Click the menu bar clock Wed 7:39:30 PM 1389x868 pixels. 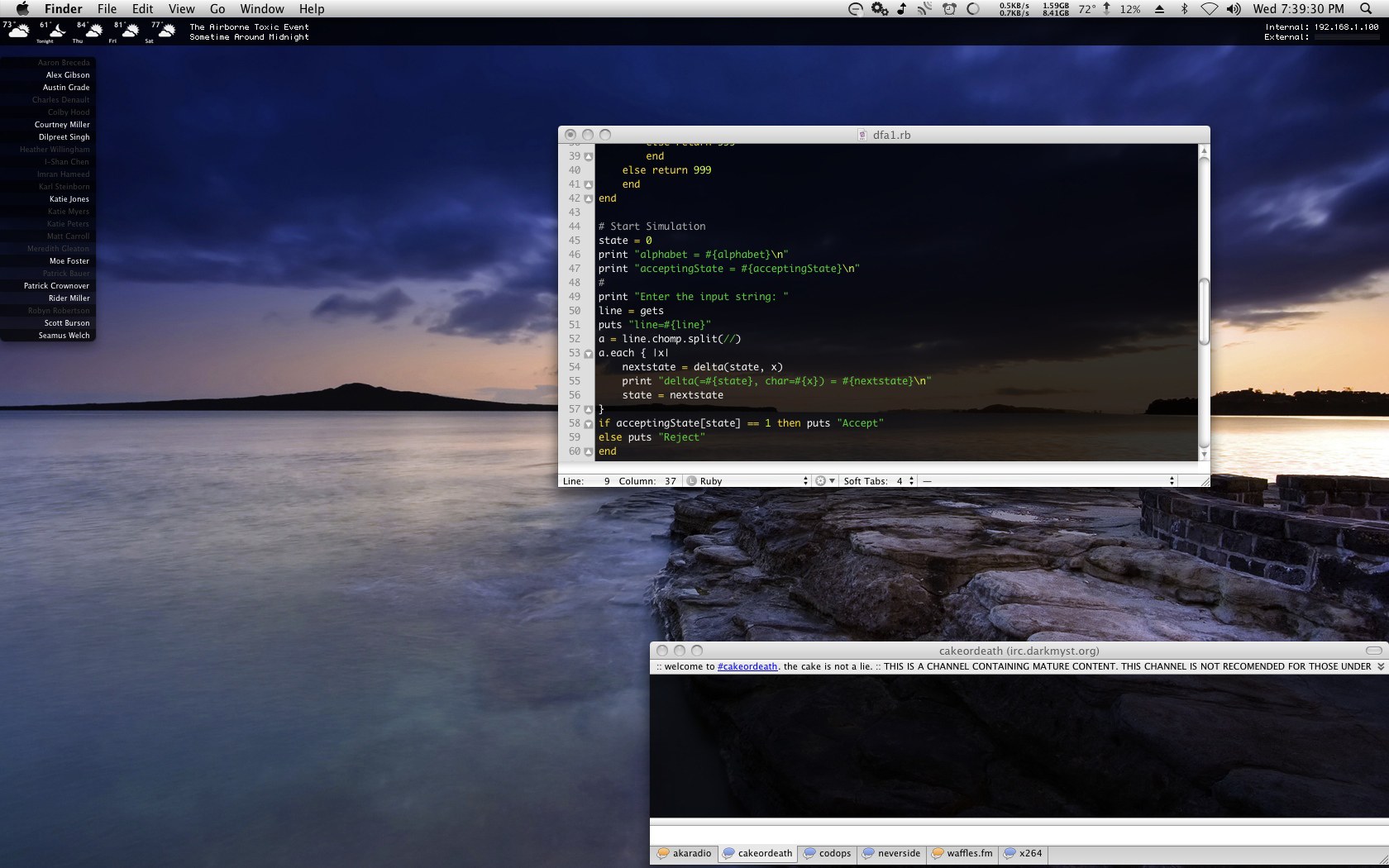click(x=1298, y=9)
